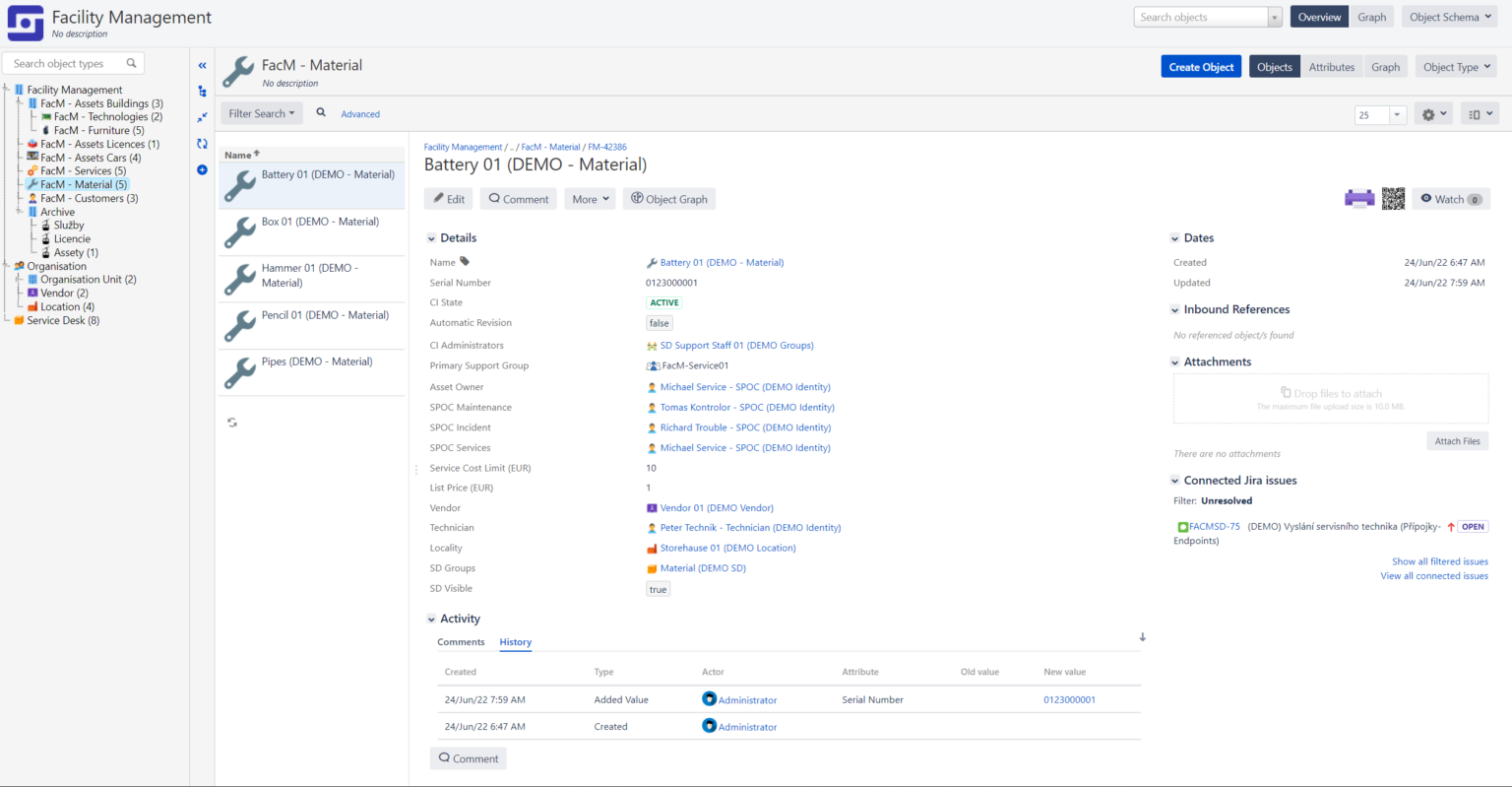Toggle Name column sort order

[241, 155]
